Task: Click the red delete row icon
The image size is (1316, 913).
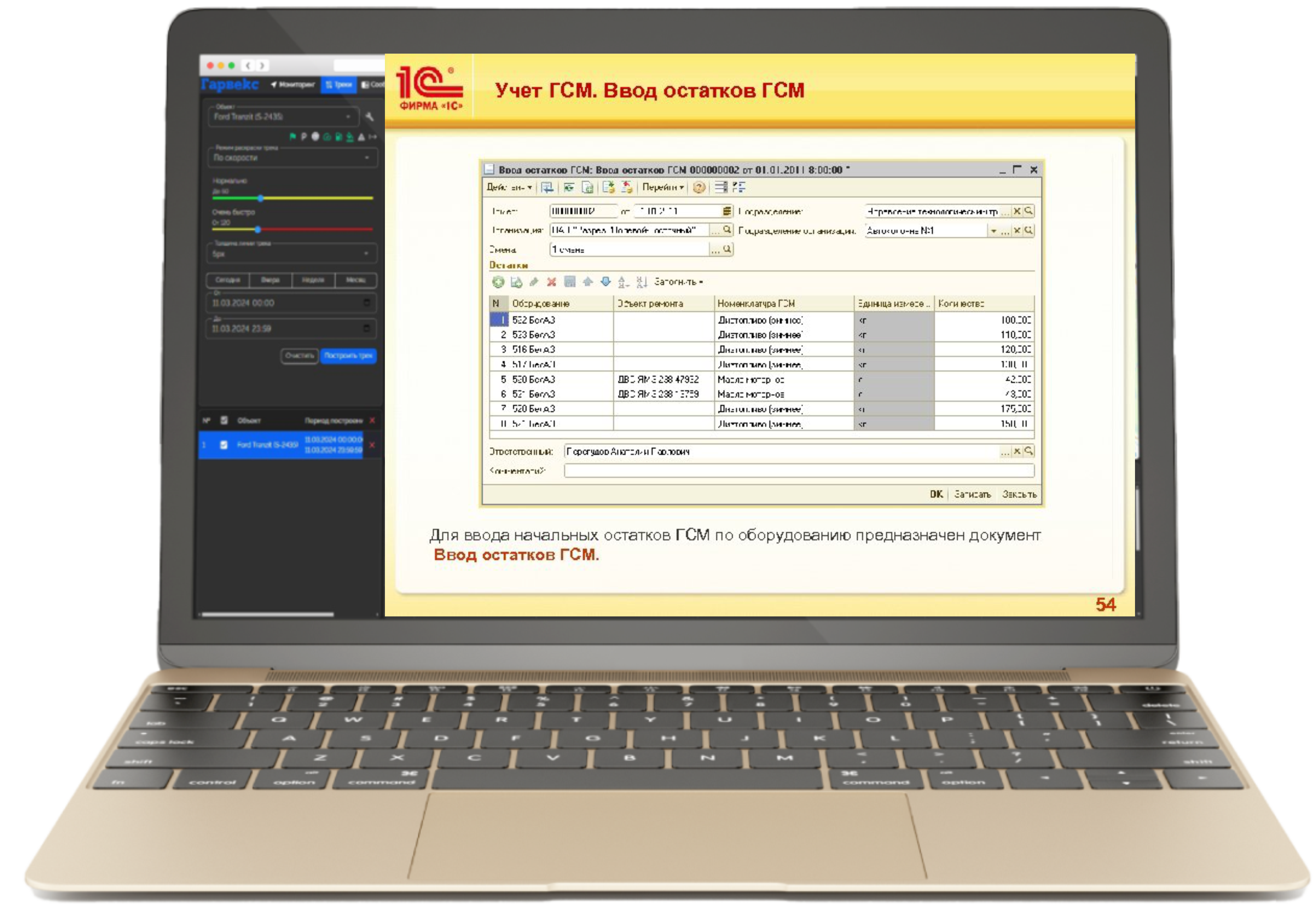Action: coord(551,282)
